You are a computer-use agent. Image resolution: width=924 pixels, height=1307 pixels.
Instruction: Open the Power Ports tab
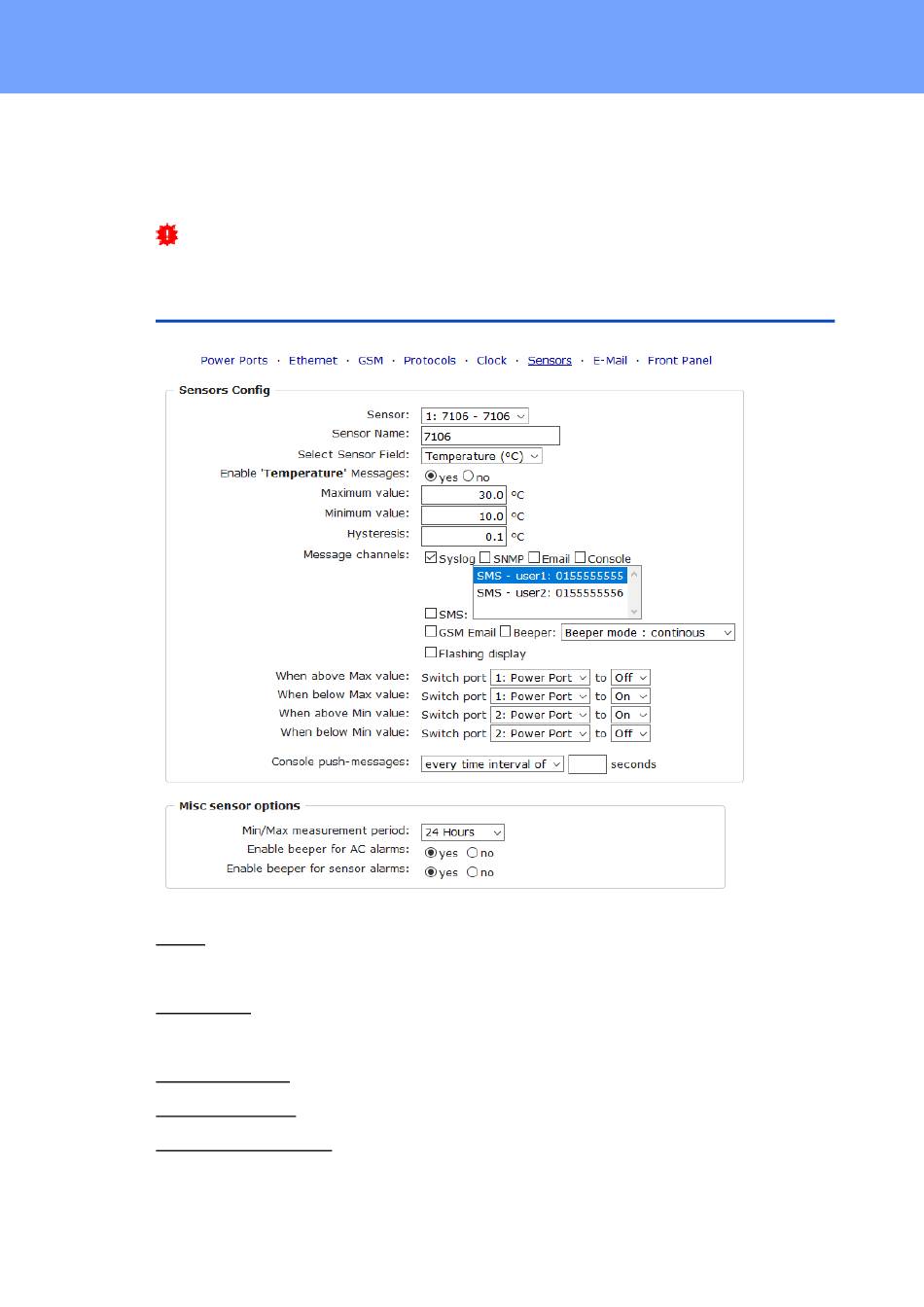click(234, 361)
